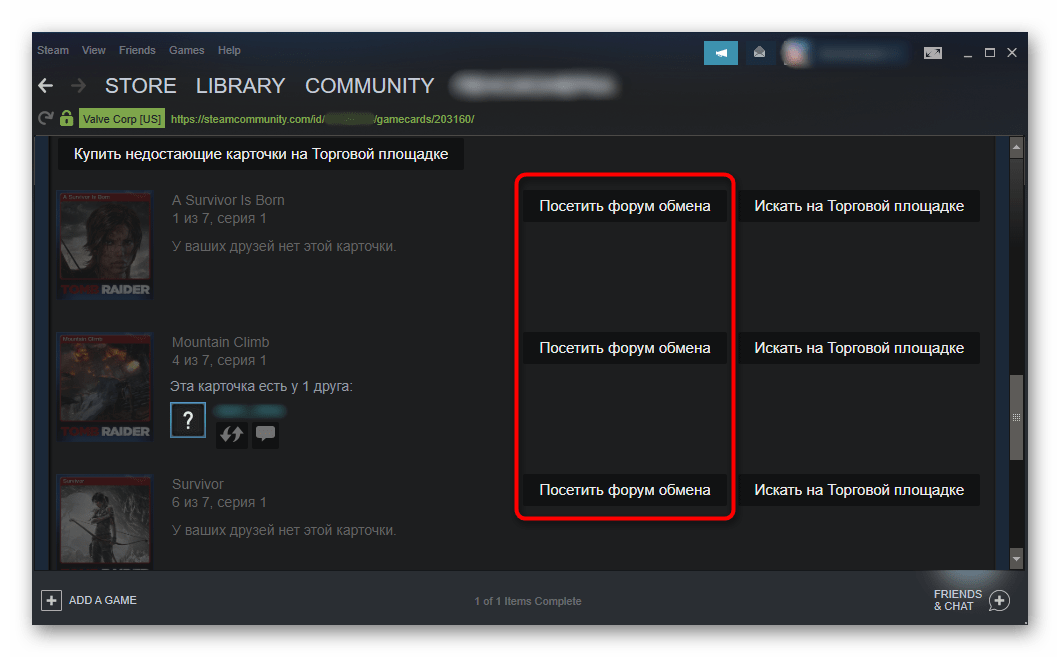Click Купить недостающие карточки на Торговой площадке

(261, 154)
